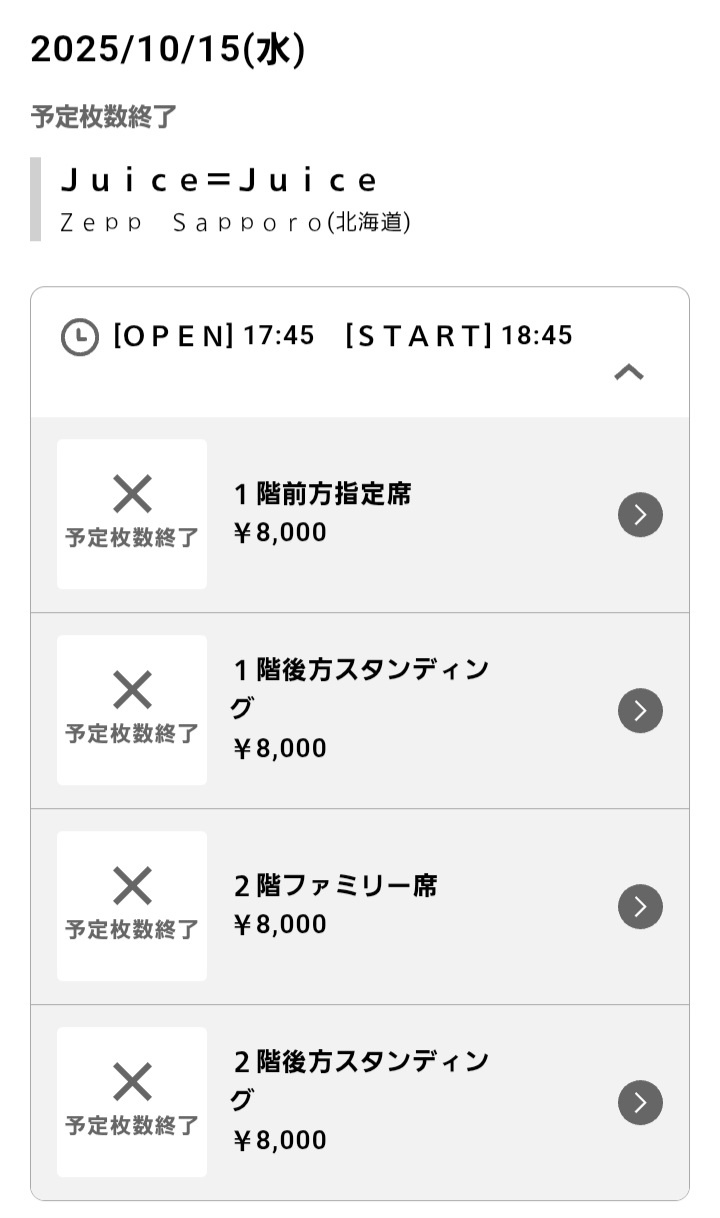
Task: Select the 1階前方指定席 ticket name
Action: [322, 494]
